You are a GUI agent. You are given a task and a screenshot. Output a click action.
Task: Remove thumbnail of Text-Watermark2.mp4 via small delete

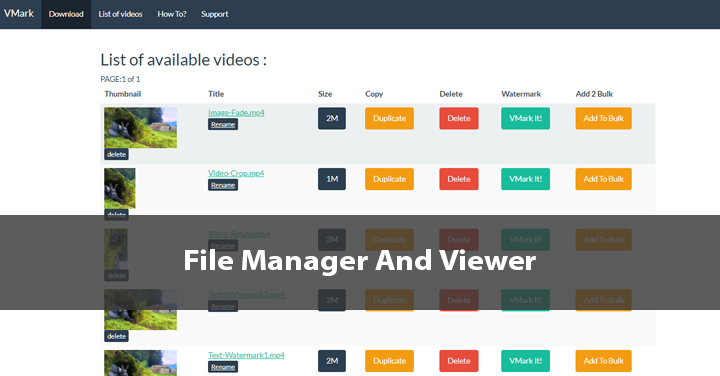tap(116, 336)
